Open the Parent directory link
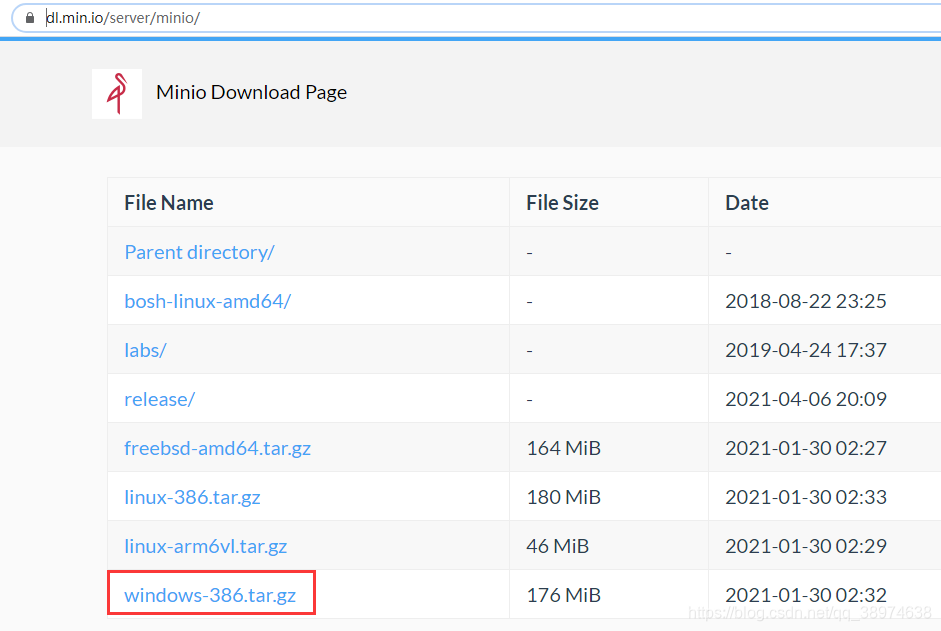941x631 pixels. click(x=198, y=252)
